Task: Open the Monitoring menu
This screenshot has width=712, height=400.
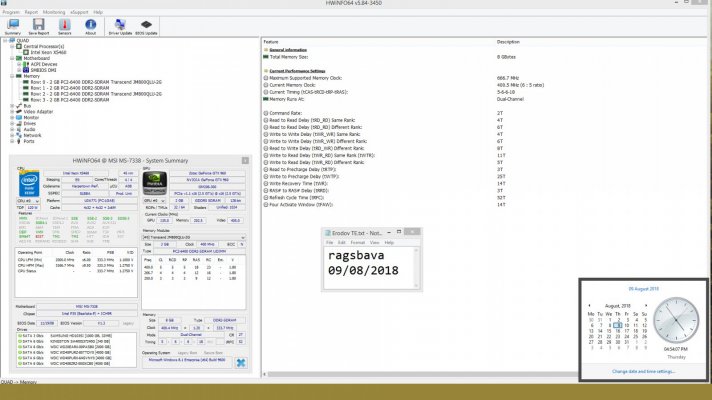Action: pos(54,12)
